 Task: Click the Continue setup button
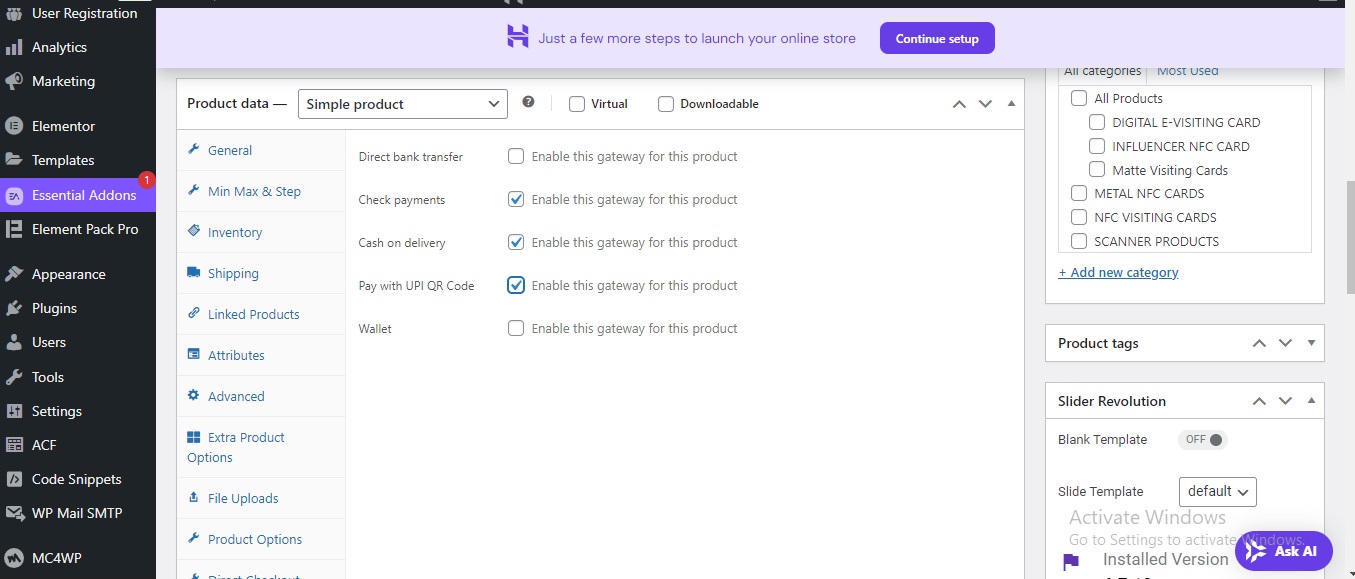pyautogui.click(x=937, y=39)
